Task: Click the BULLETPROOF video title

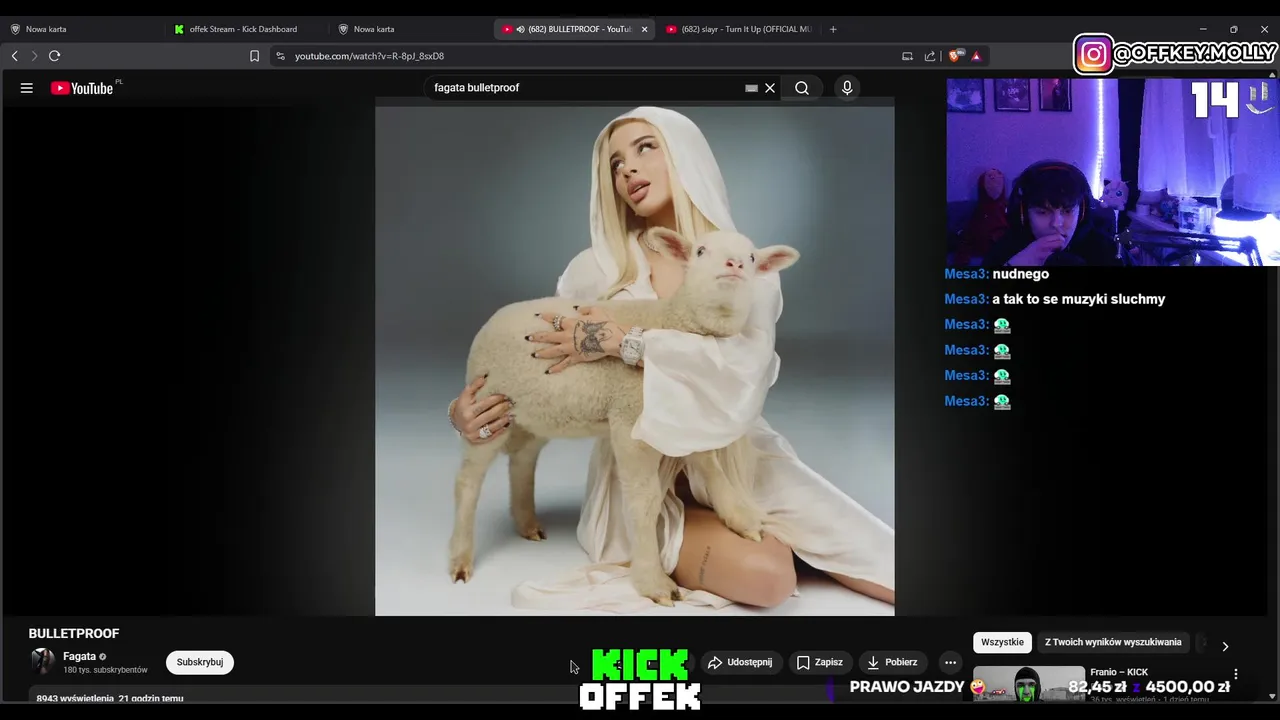Action: (74, 633)
